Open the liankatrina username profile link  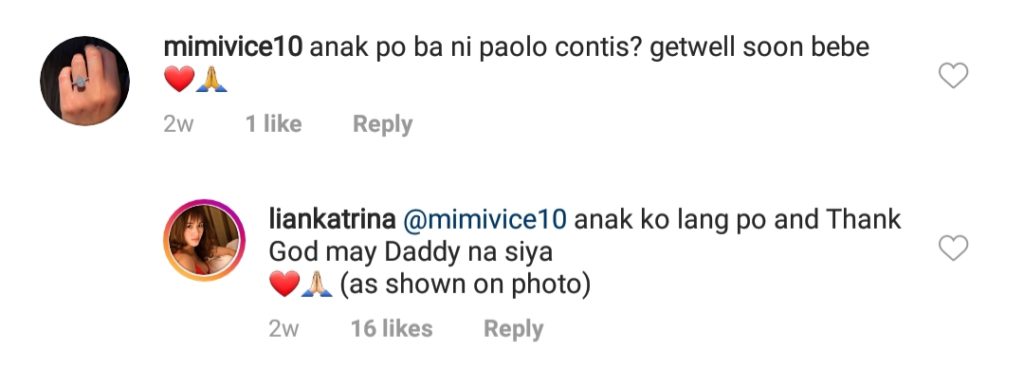332,220
